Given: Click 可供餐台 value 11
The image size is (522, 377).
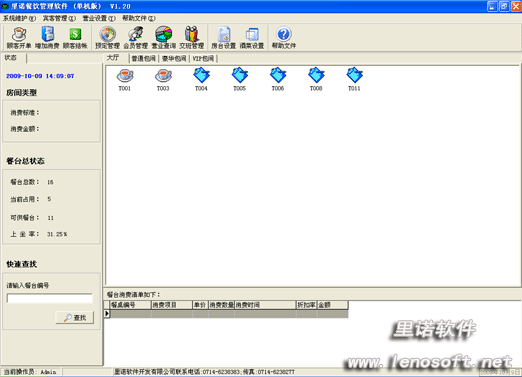Looking at the screenshot, I should click(50, 218).
